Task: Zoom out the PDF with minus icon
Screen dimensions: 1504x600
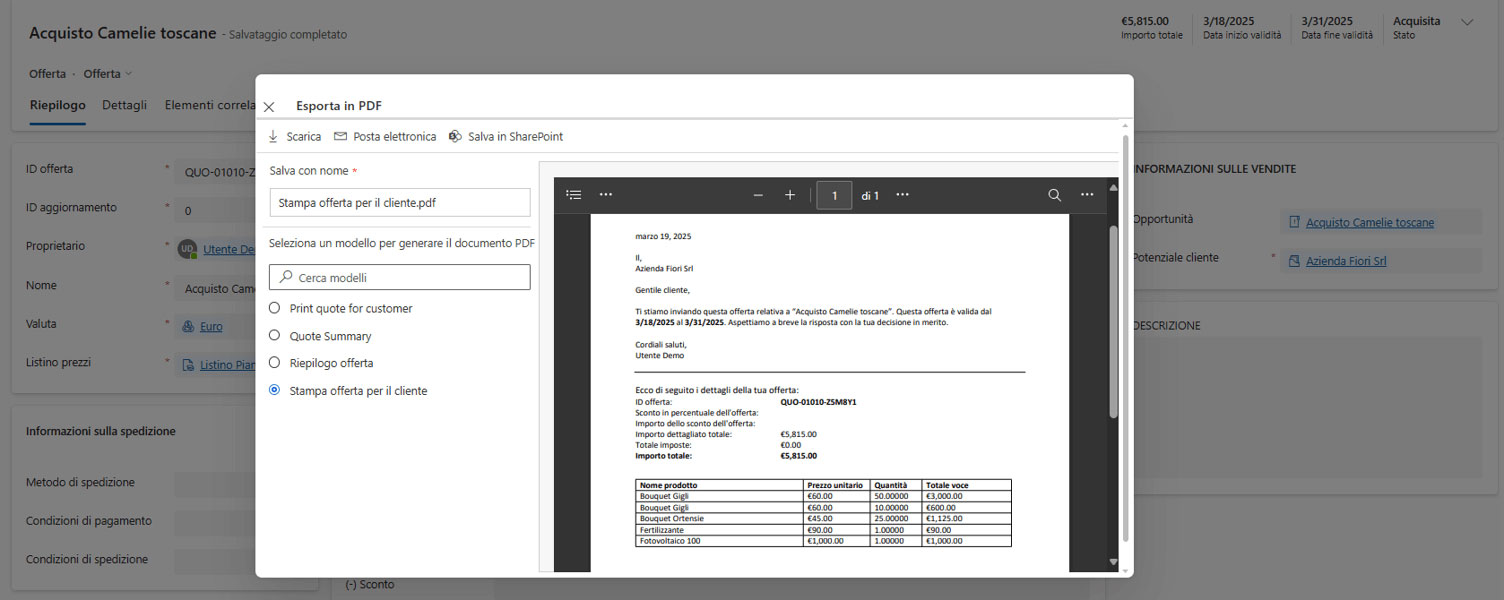Action: click(x=758, y=195)
